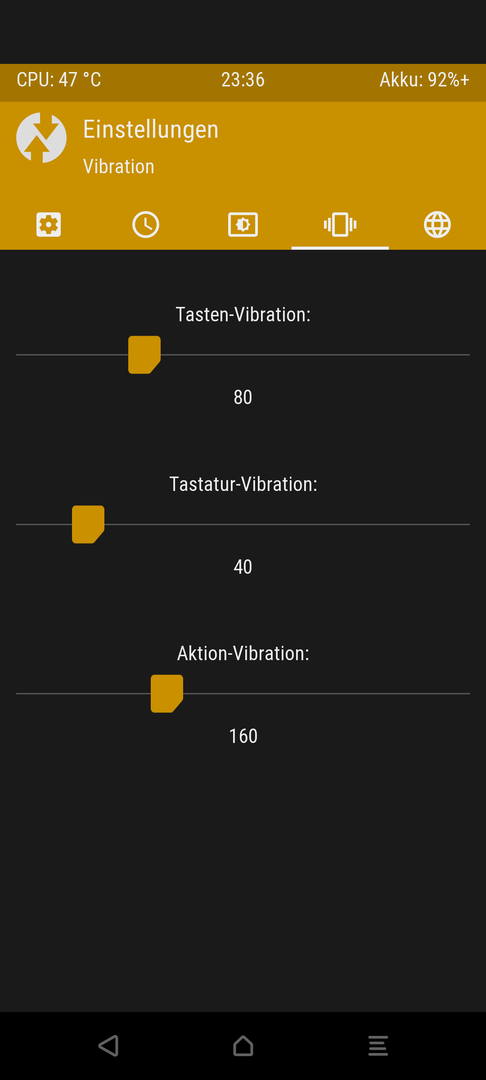
Task: Click Aktion-Vibration track near its minimum
Action: [x=25, y=694]
